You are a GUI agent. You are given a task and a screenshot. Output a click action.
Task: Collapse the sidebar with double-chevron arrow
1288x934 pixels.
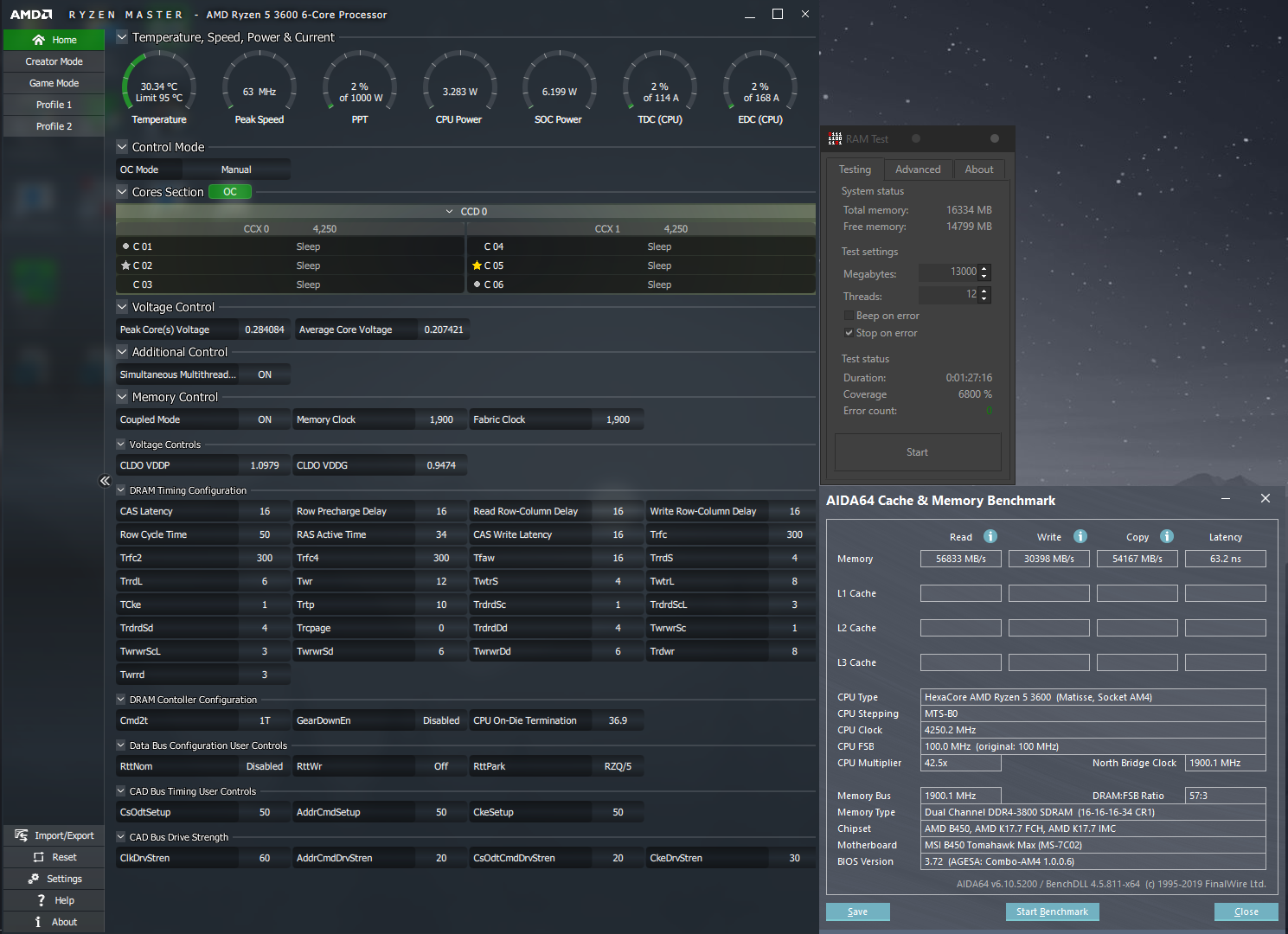click(105, 481)
